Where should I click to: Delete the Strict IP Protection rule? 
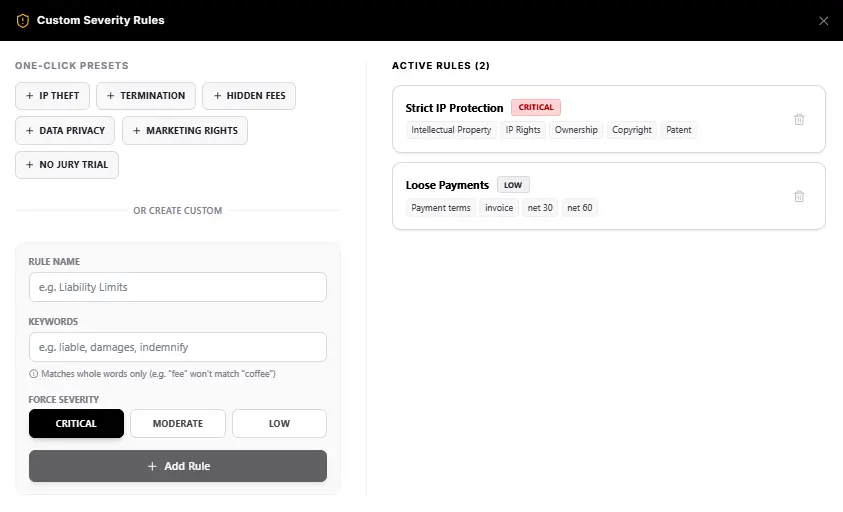(799, 119)
